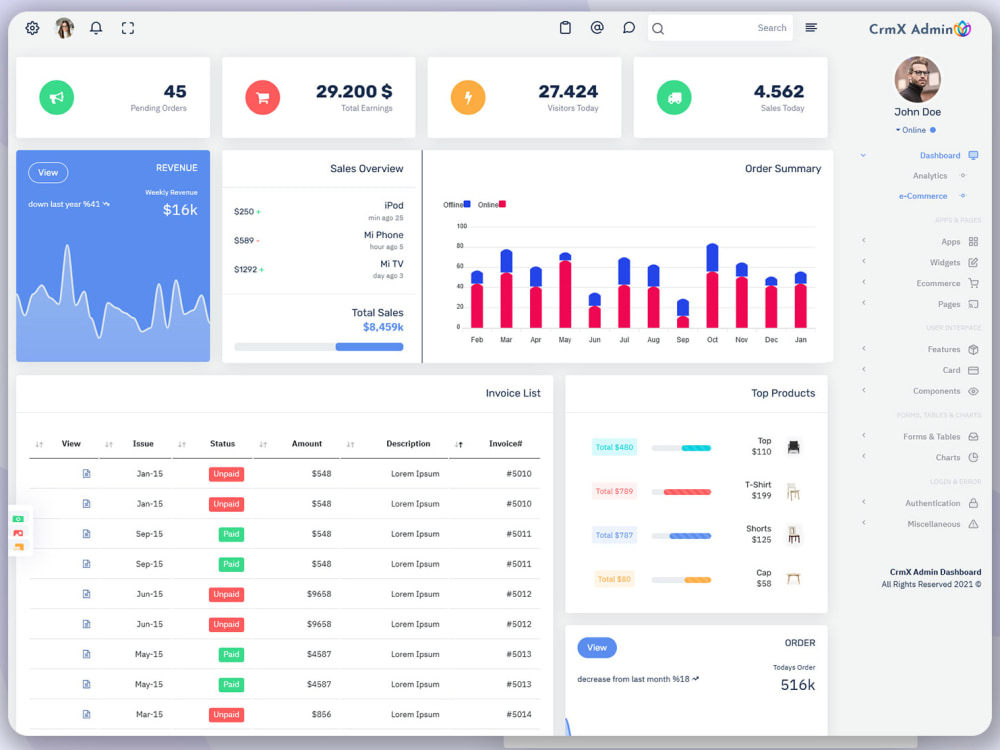Open the clipboard icon in top bar
Viewport: 1000px width, 750px height.
(x=565, y=27)
